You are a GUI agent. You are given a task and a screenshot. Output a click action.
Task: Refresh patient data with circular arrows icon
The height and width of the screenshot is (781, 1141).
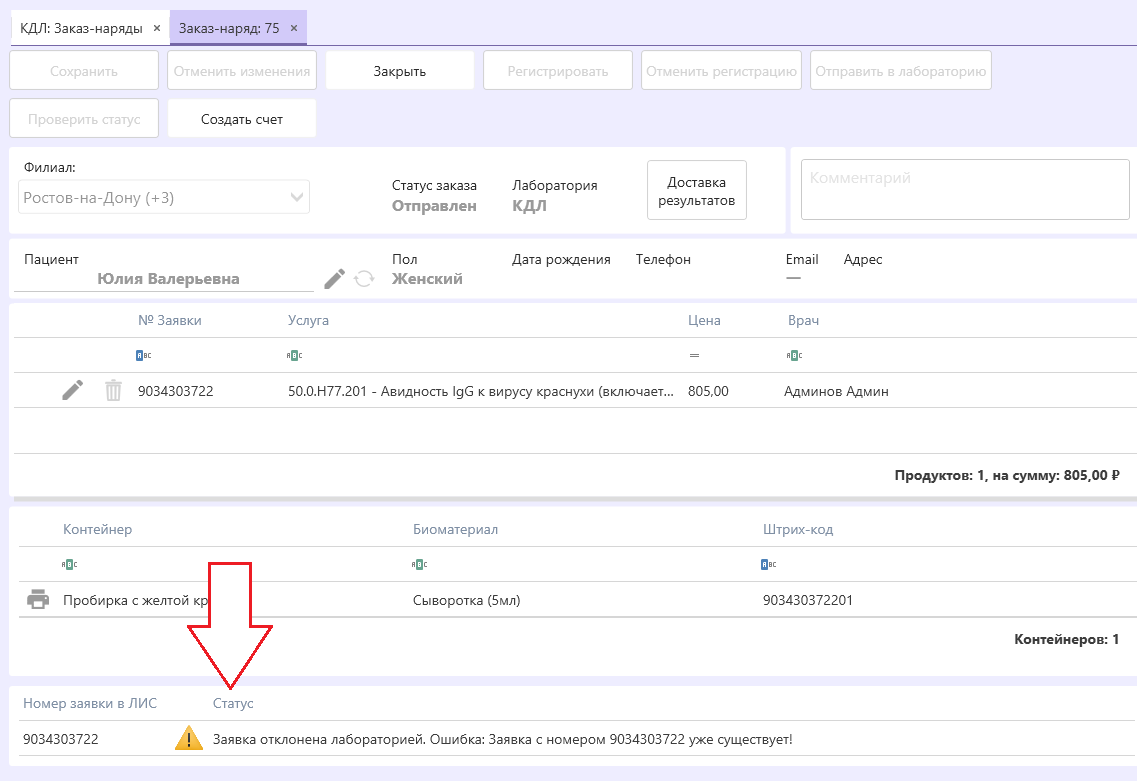pyautogui.click(x=364, y=279)
